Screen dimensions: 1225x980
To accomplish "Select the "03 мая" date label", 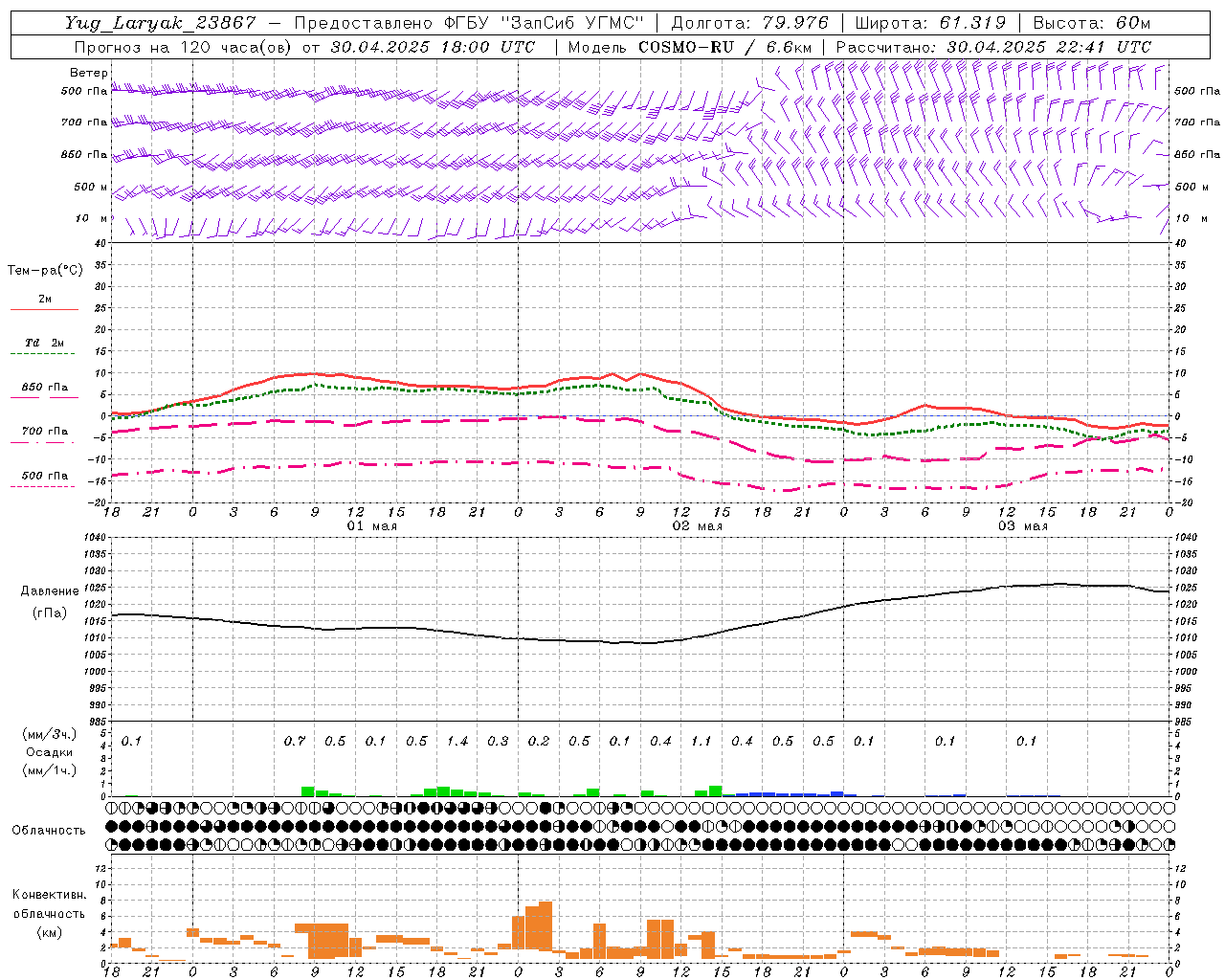I will 1023,526.
